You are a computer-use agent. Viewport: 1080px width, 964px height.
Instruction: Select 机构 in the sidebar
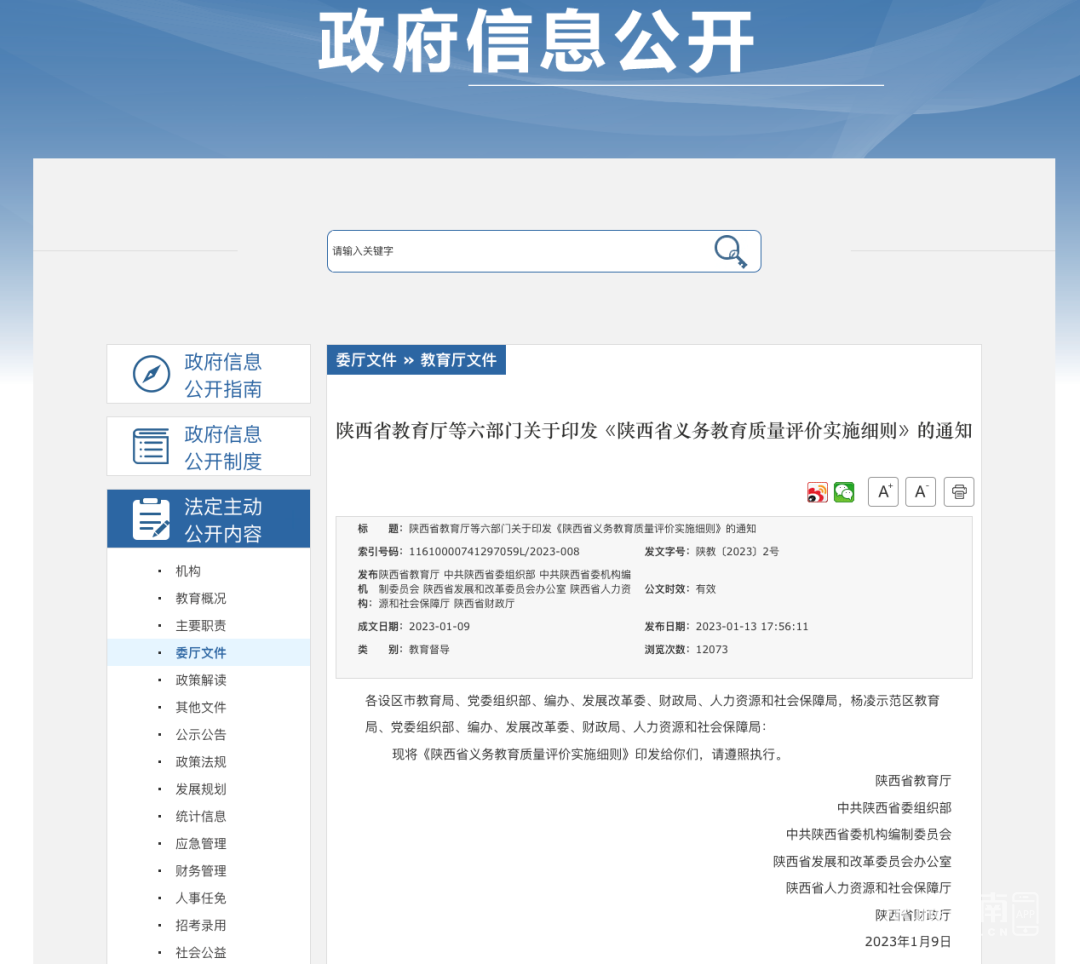tap(188, 571)
